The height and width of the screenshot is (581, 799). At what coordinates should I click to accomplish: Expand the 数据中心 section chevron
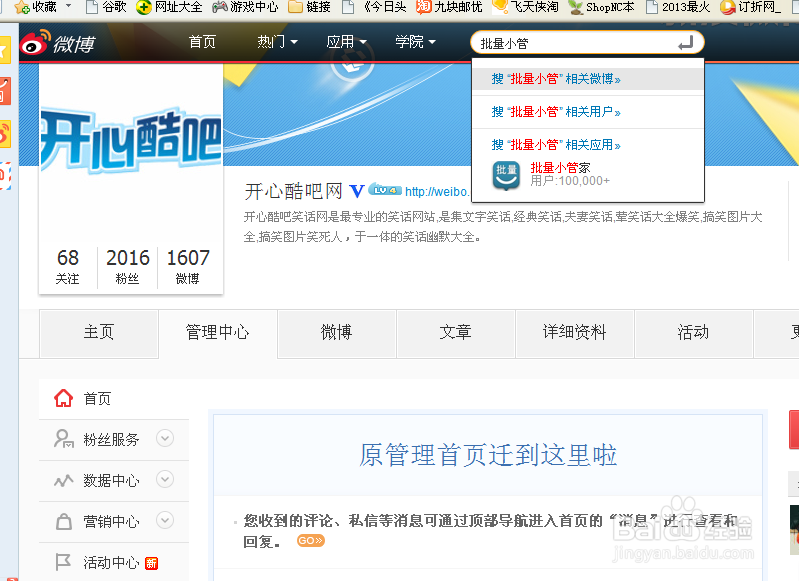point(165,479)
